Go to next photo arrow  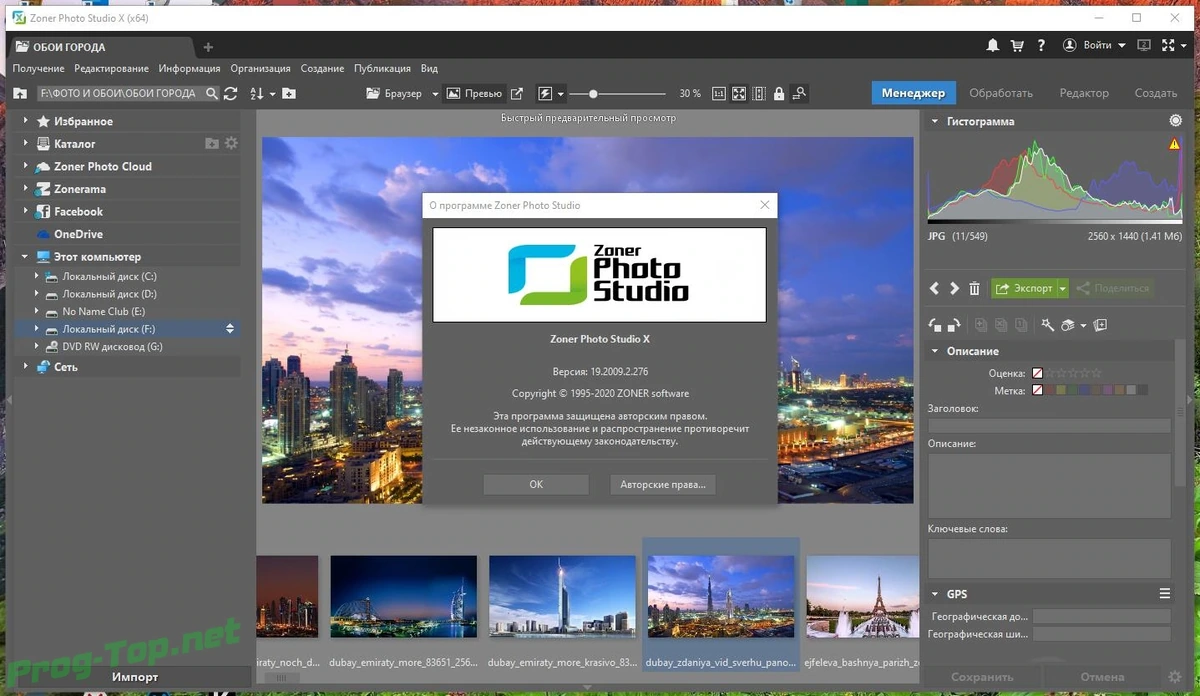pos(954,288)
